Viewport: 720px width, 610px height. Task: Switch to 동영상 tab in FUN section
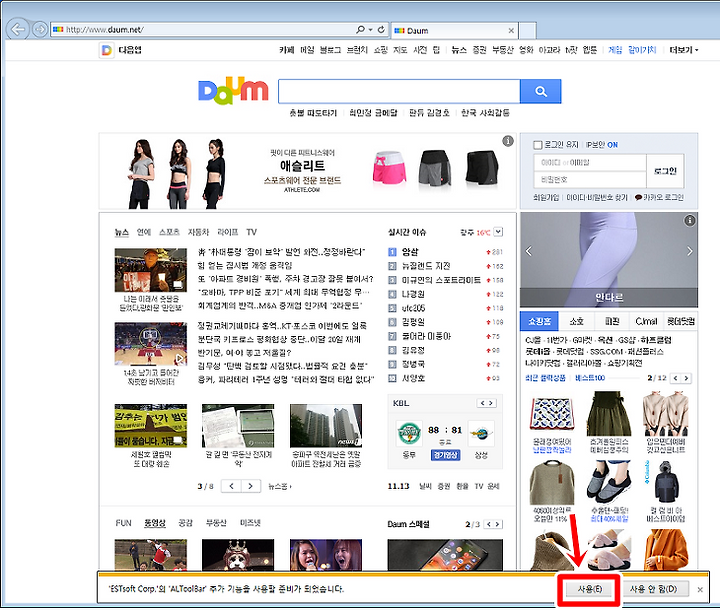154,523
